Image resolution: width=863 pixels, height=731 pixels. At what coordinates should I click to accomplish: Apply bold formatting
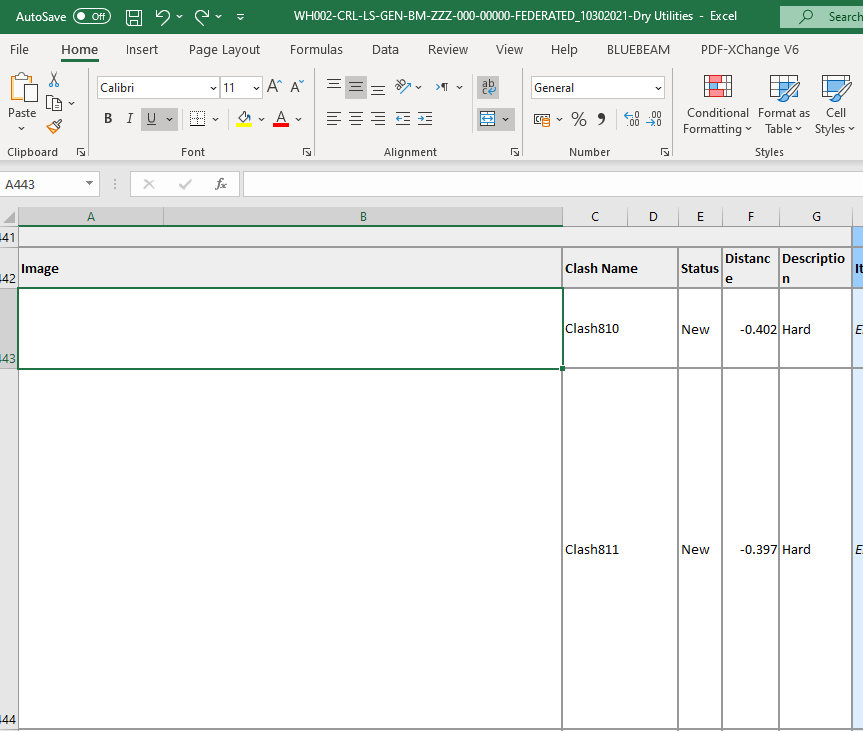(107, 119)
